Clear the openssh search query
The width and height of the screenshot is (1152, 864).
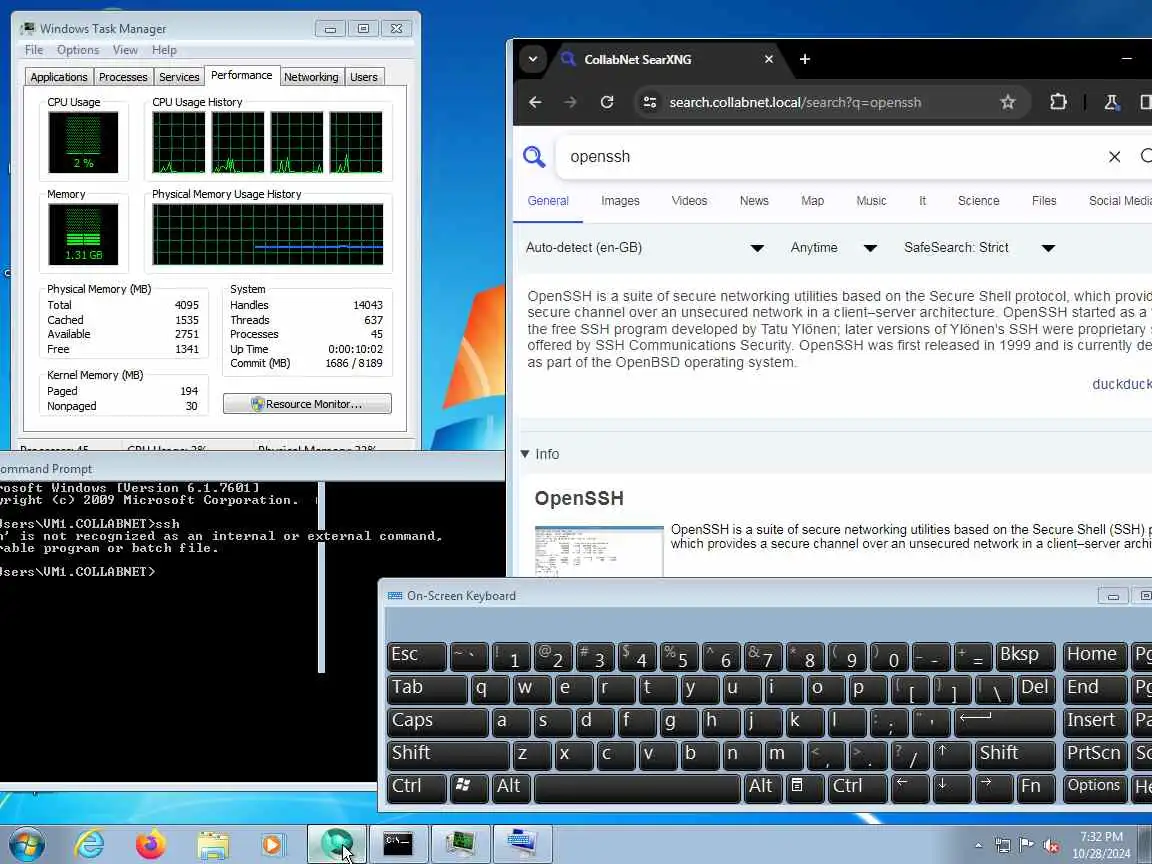[x=1114, y=156]
